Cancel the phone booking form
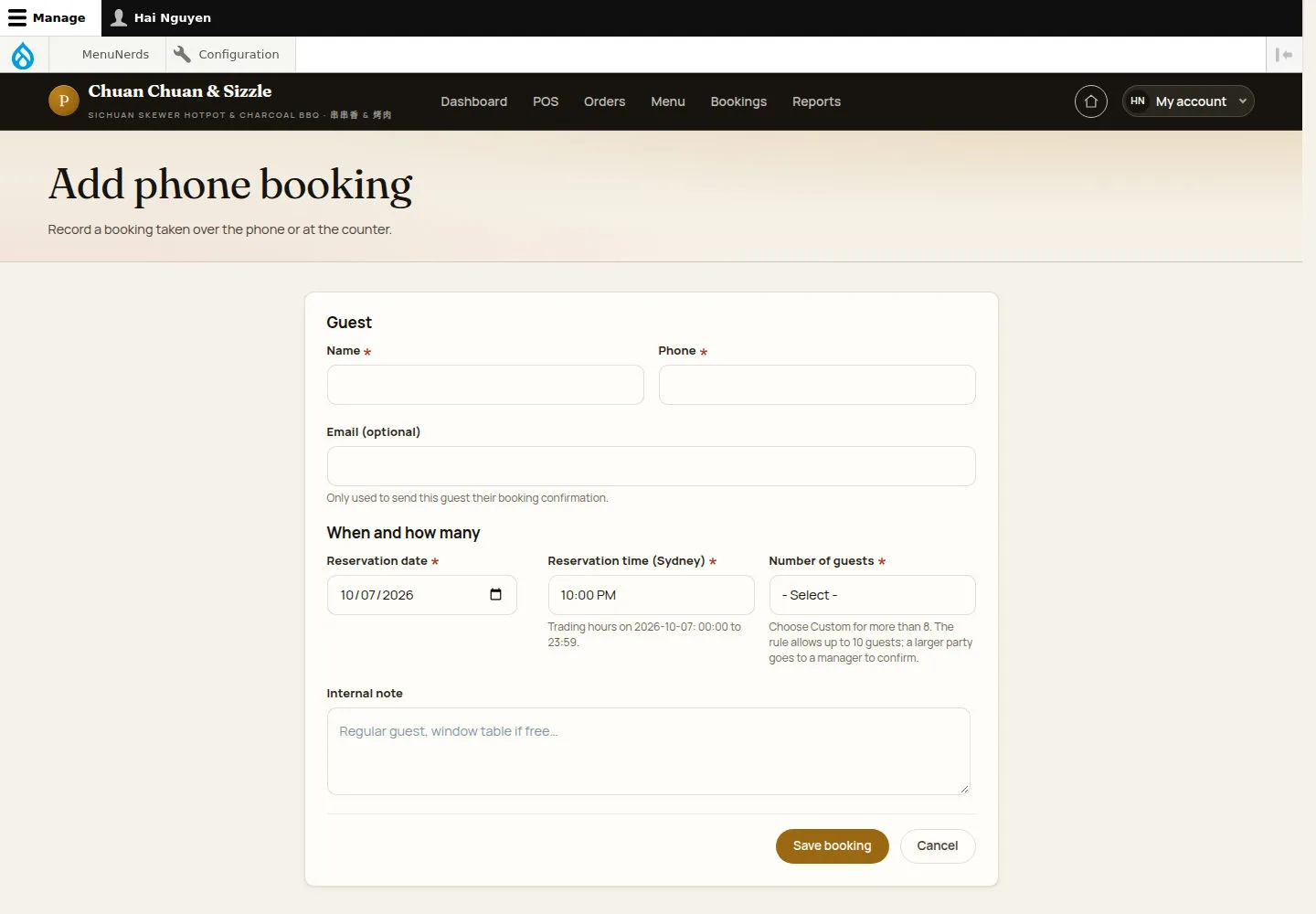This screenshot has width=1316, height=914. 938,846
